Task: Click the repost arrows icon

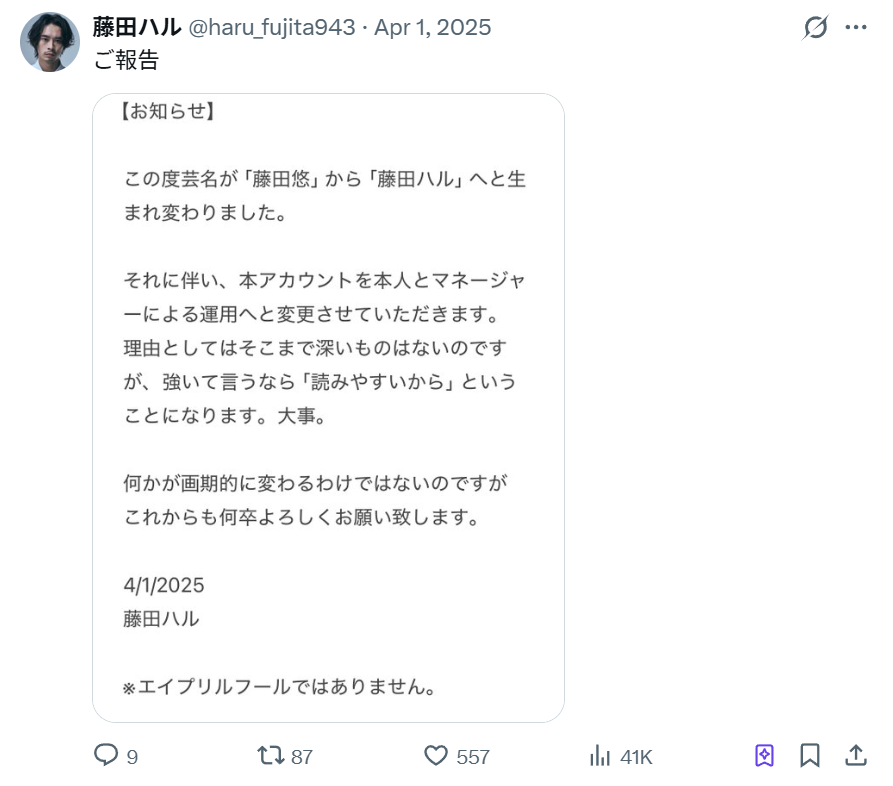Action: (270, 755)
